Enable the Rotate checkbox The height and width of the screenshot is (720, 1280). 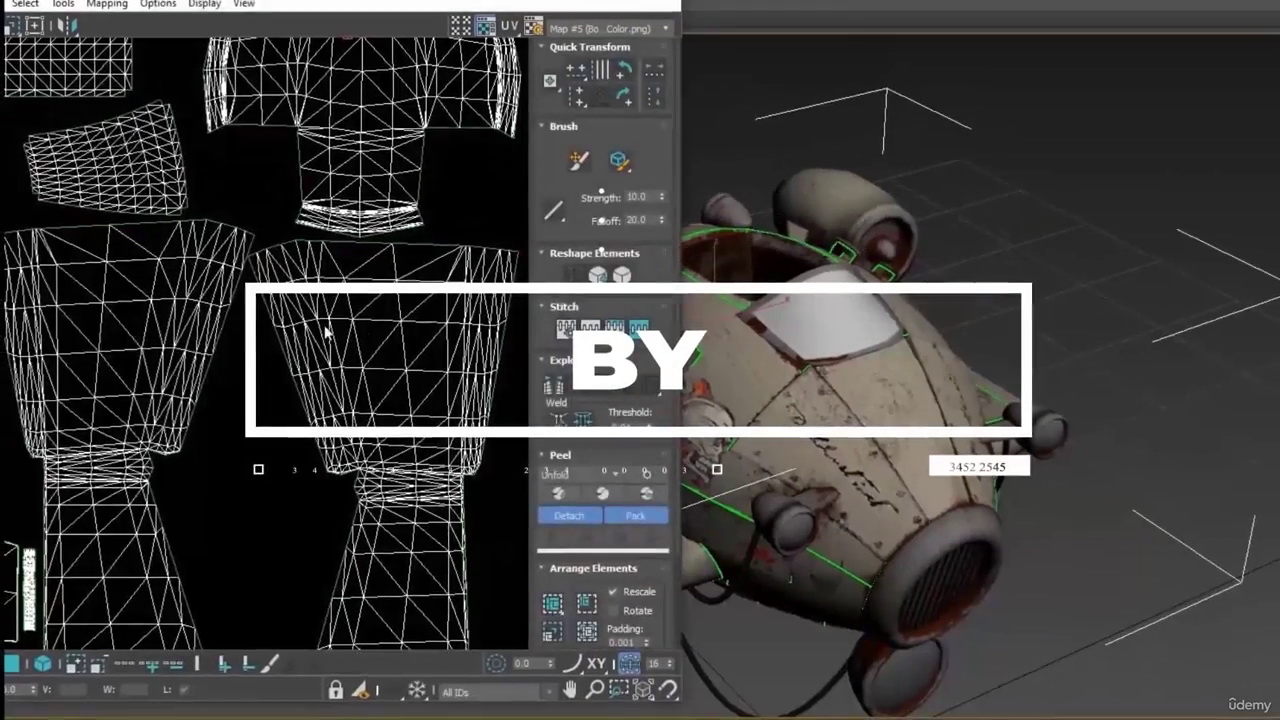(613, 611)
